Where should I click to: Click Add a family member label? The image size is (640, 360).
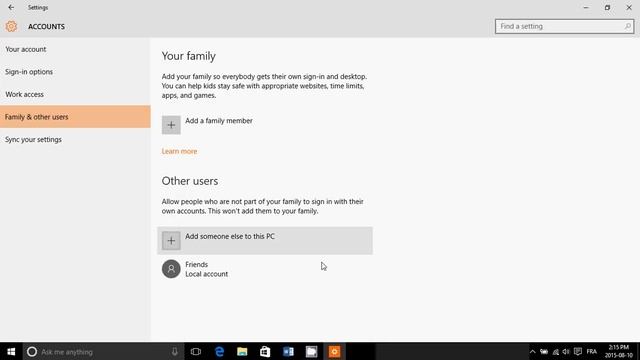click(219, 121)
